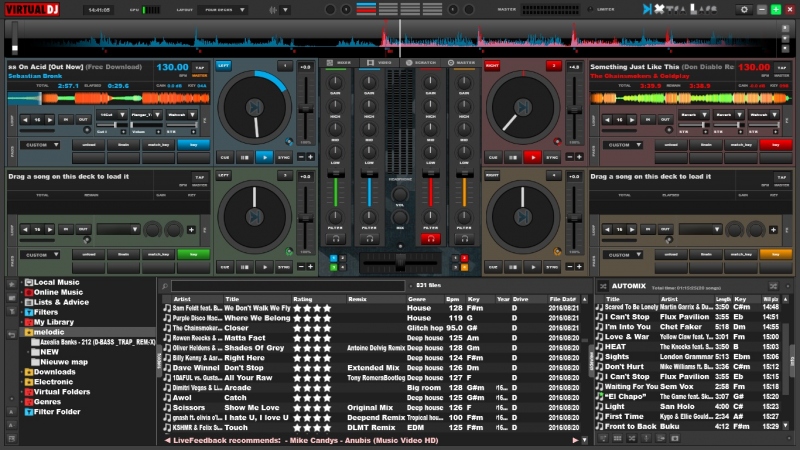Open the settings gear in title bar

point(743,9)
